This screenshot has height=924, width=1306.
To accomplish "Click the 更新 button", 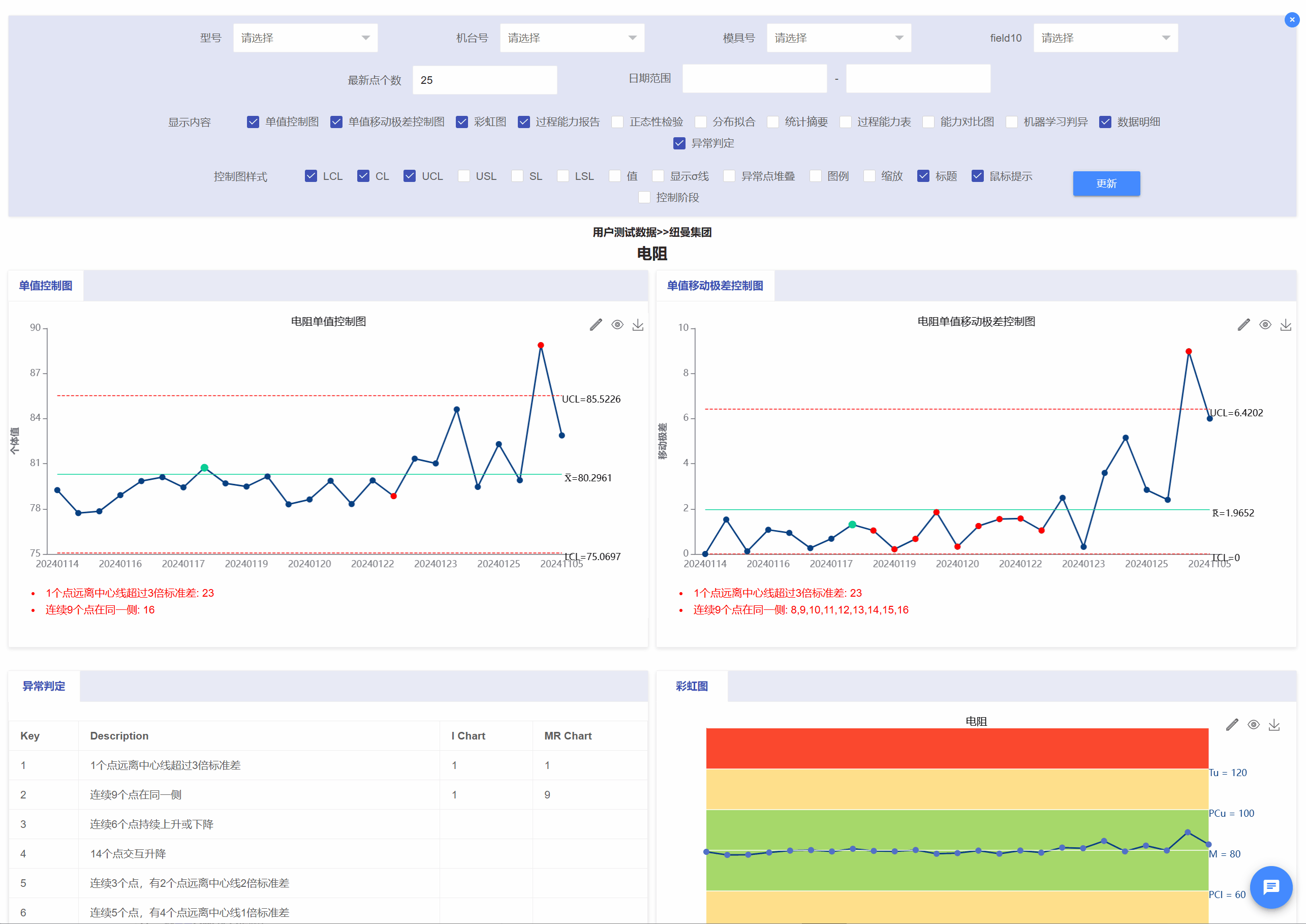I will tap(1106, 183).
